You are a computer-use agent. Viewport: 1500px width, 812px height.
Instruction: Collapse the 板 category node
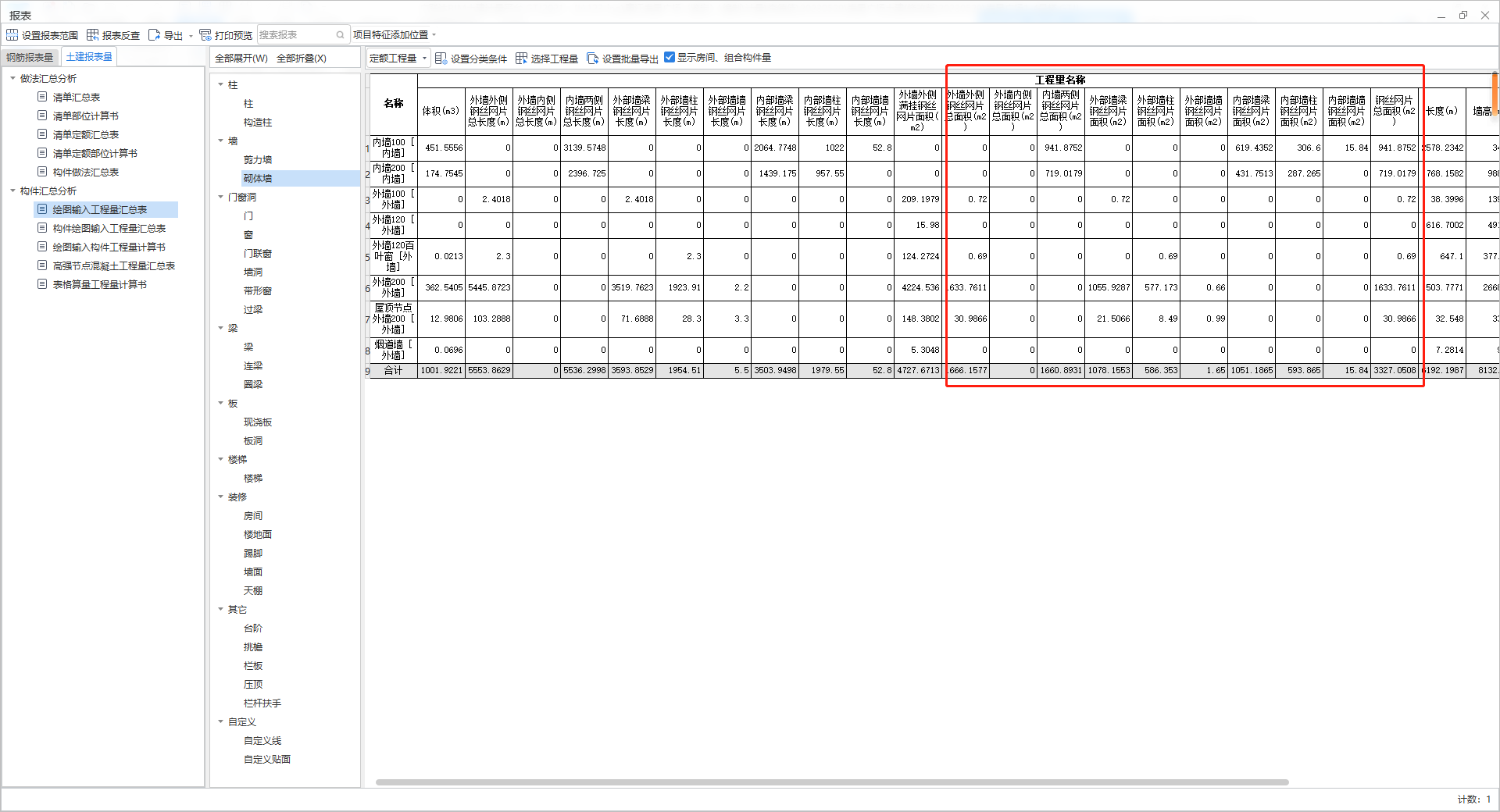coord(220,403)
